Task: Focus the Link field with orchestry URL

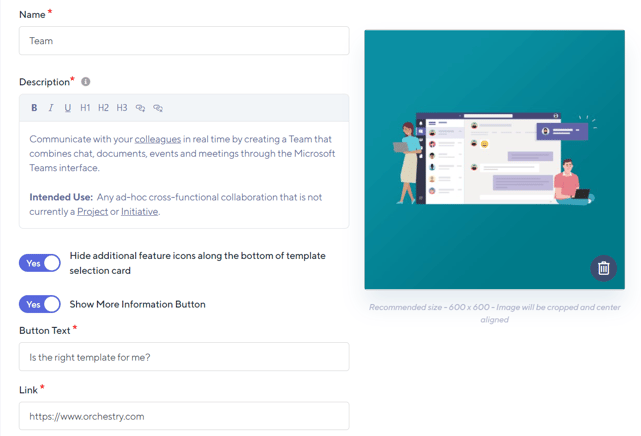Action: [184, 416]
